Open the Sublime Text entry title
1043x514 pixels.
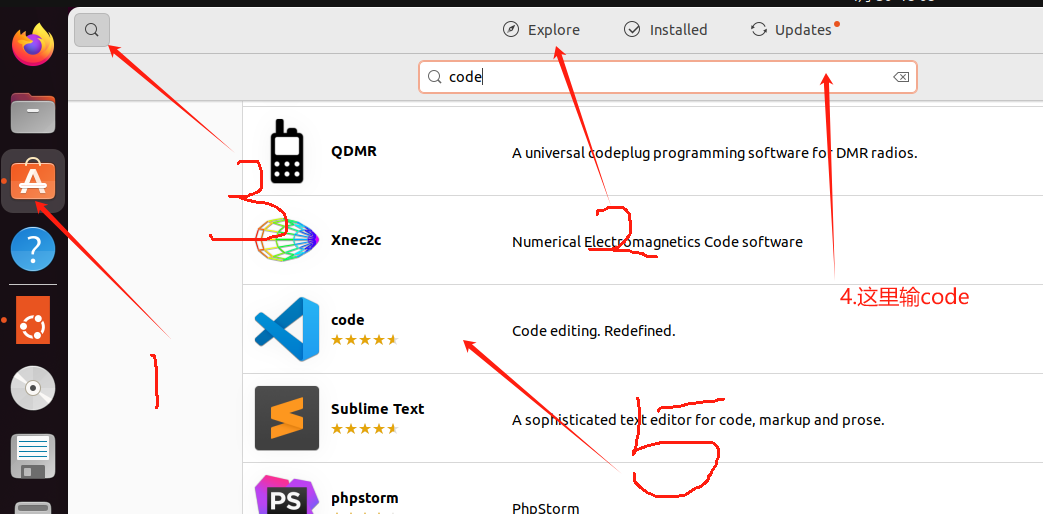point(377,409)
